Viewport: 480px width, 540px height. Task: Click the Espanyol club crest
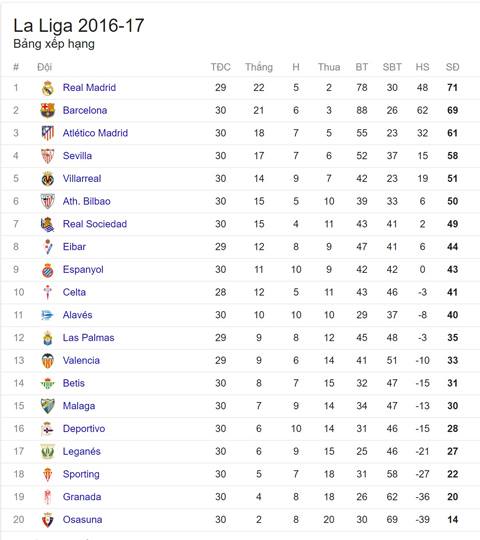pos(48,270)
